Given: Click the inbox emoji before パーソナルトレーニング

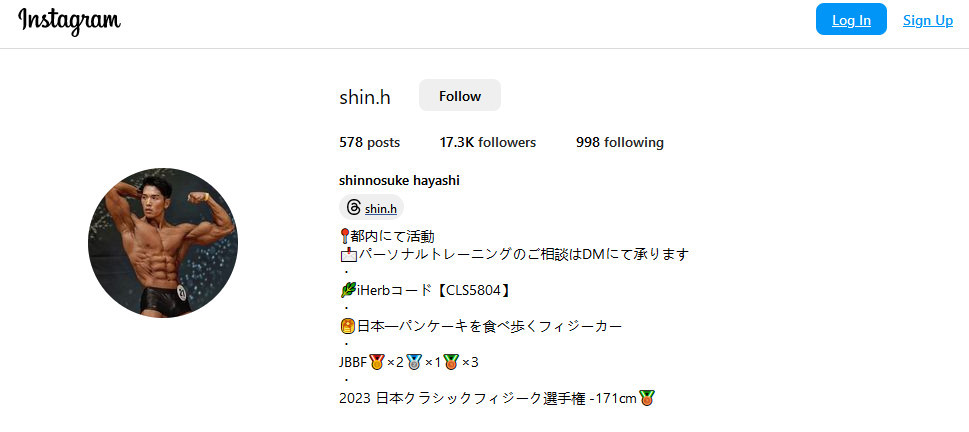Looking at the screenshot, I should [349, 254].
